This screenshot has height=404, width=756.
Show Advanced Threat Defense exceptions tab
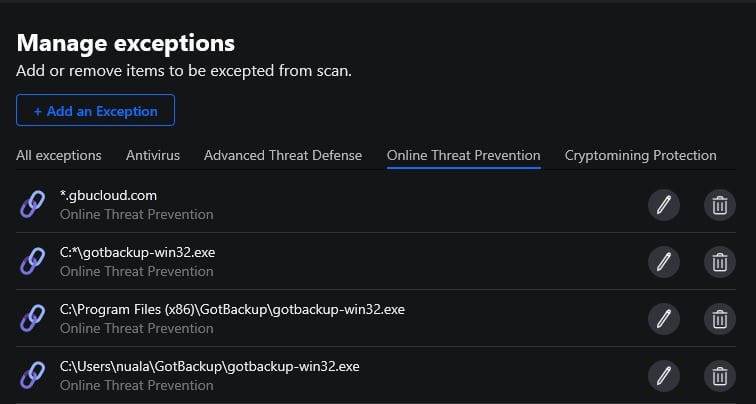coord(283,156)
